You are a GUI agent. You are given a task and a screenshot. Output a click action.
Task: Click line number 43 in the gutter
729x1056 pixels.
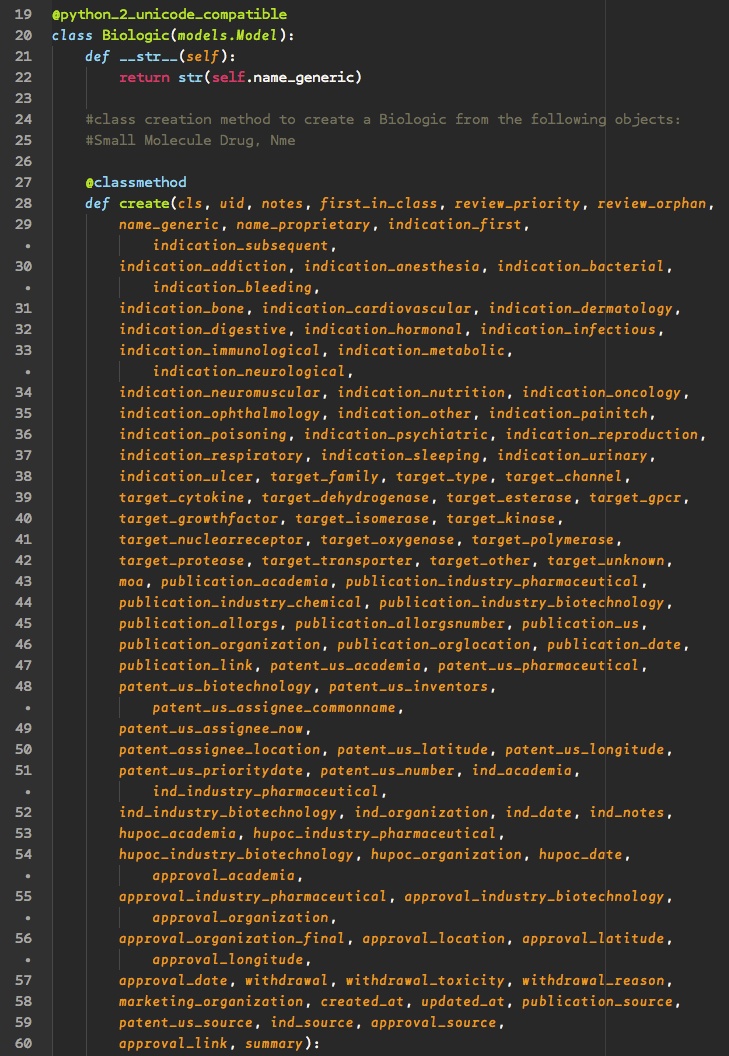pyautogui.click(x=23, y=581)
